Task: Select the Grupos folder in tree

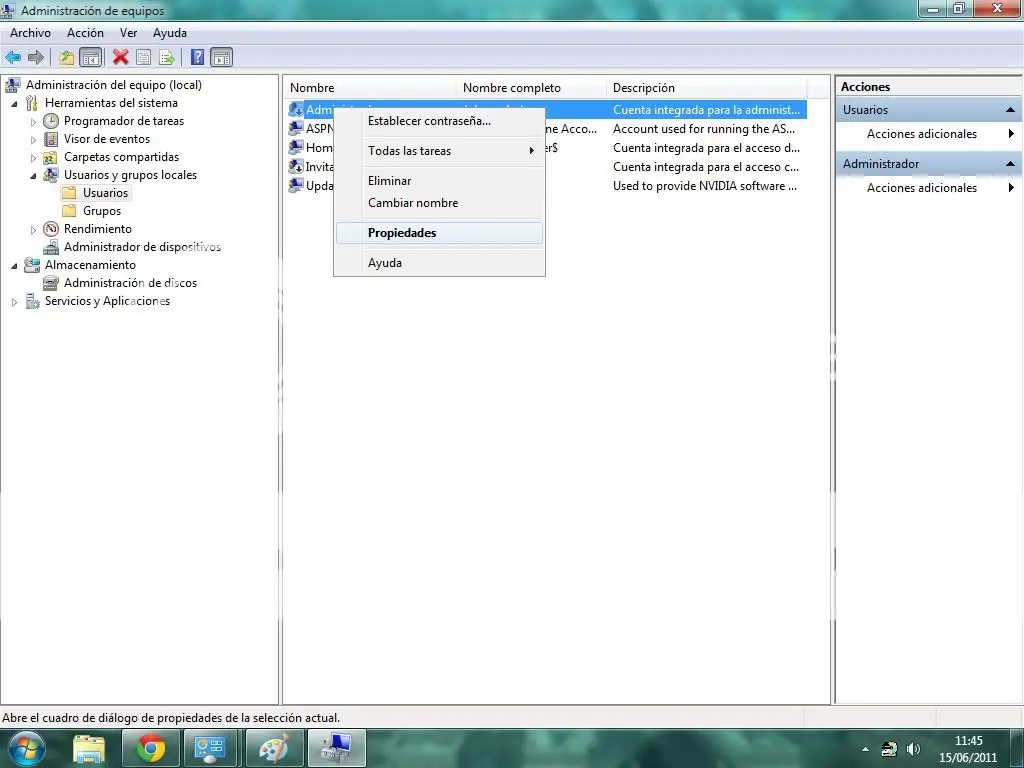Action: point(101,211)
